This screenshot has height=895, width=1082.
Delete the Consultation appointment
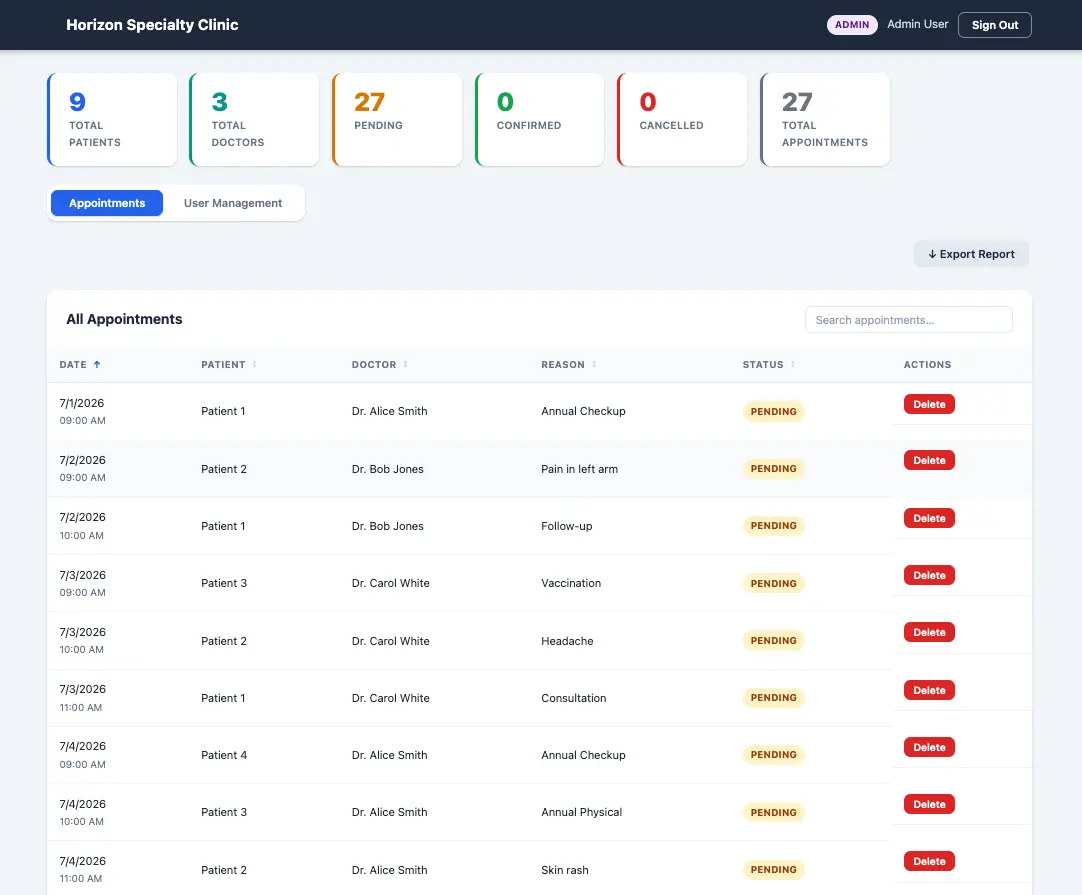[929, 690]
